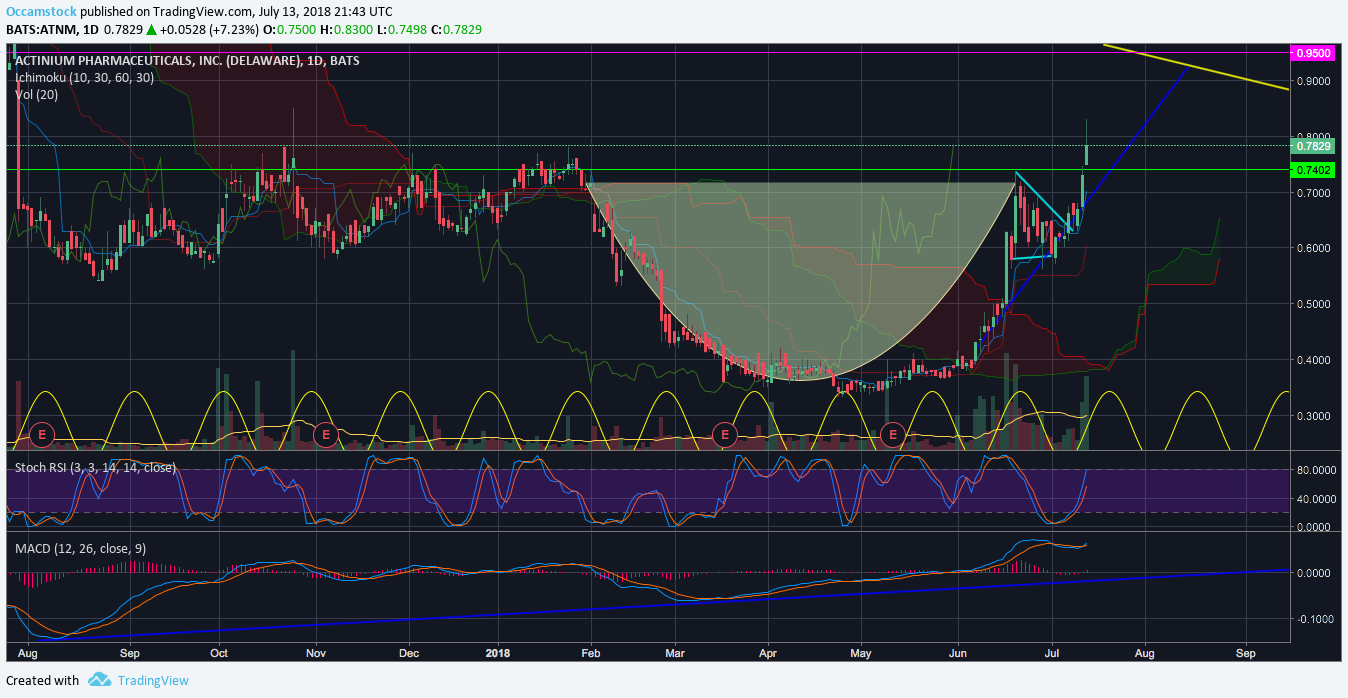Click the +0.0528 (+7.23%) change value
The width and height of the screenshot is (1348, 698).
click(208, 29)
